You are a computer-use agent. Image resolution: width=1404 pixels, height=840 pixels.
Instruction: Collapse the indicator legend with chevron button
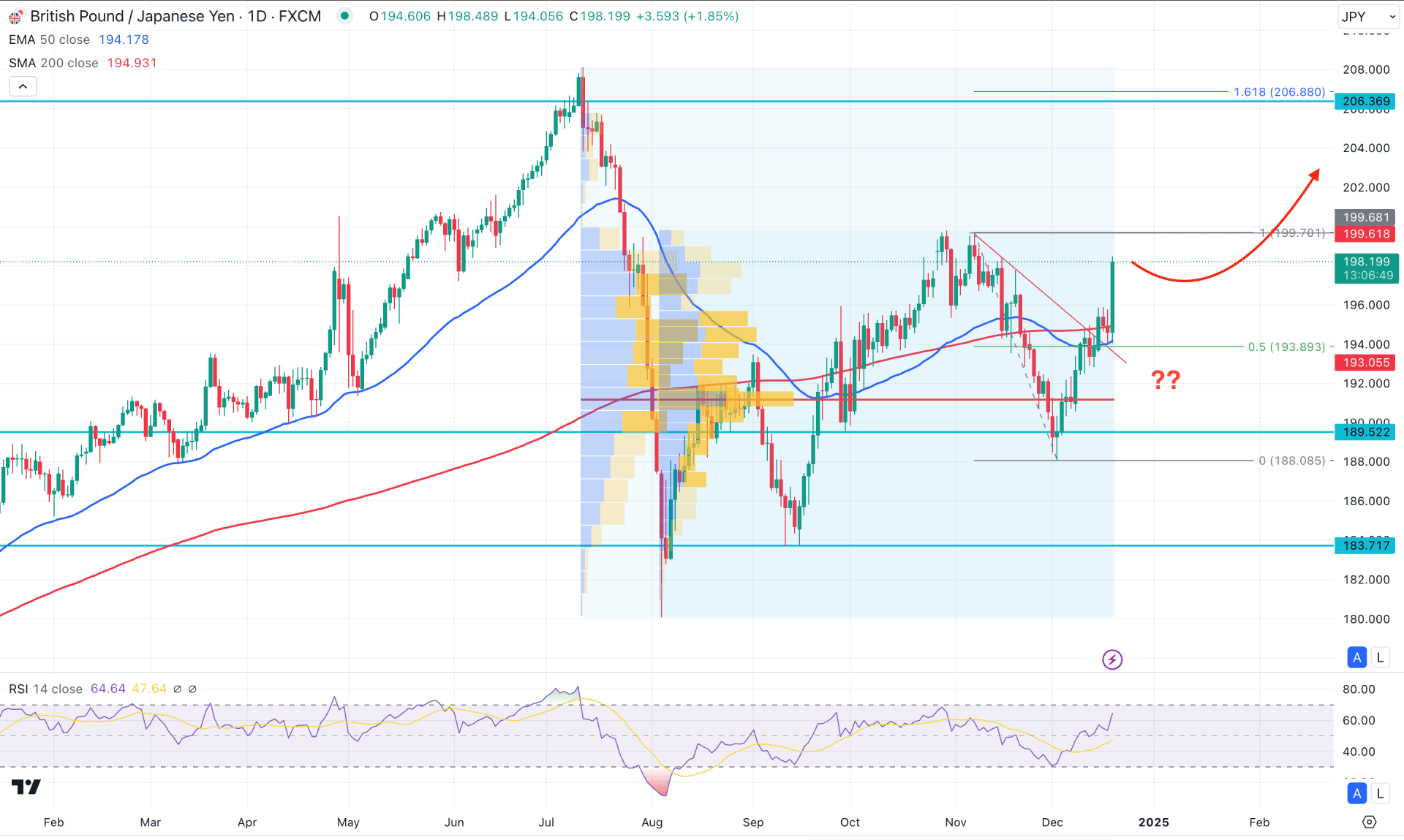[x=23, y=86]
